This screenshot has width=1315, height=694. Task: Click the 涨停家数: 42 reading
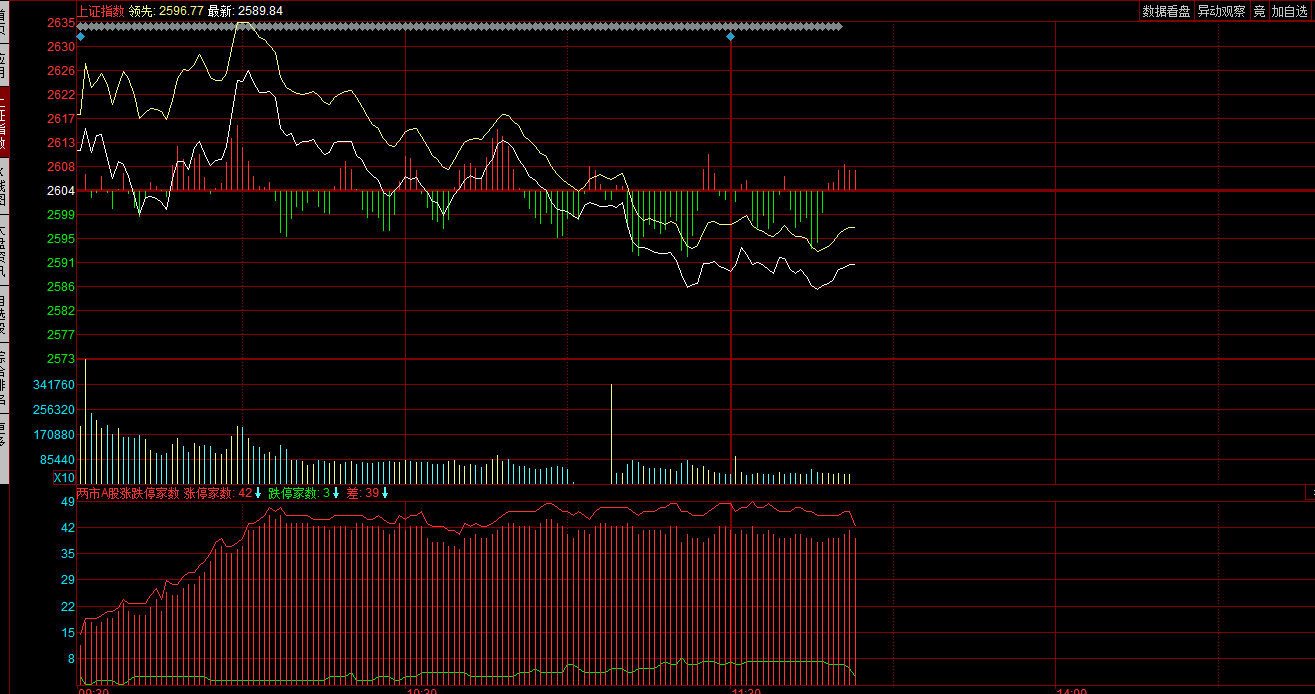pyautogui.click(x=218, y=493)
